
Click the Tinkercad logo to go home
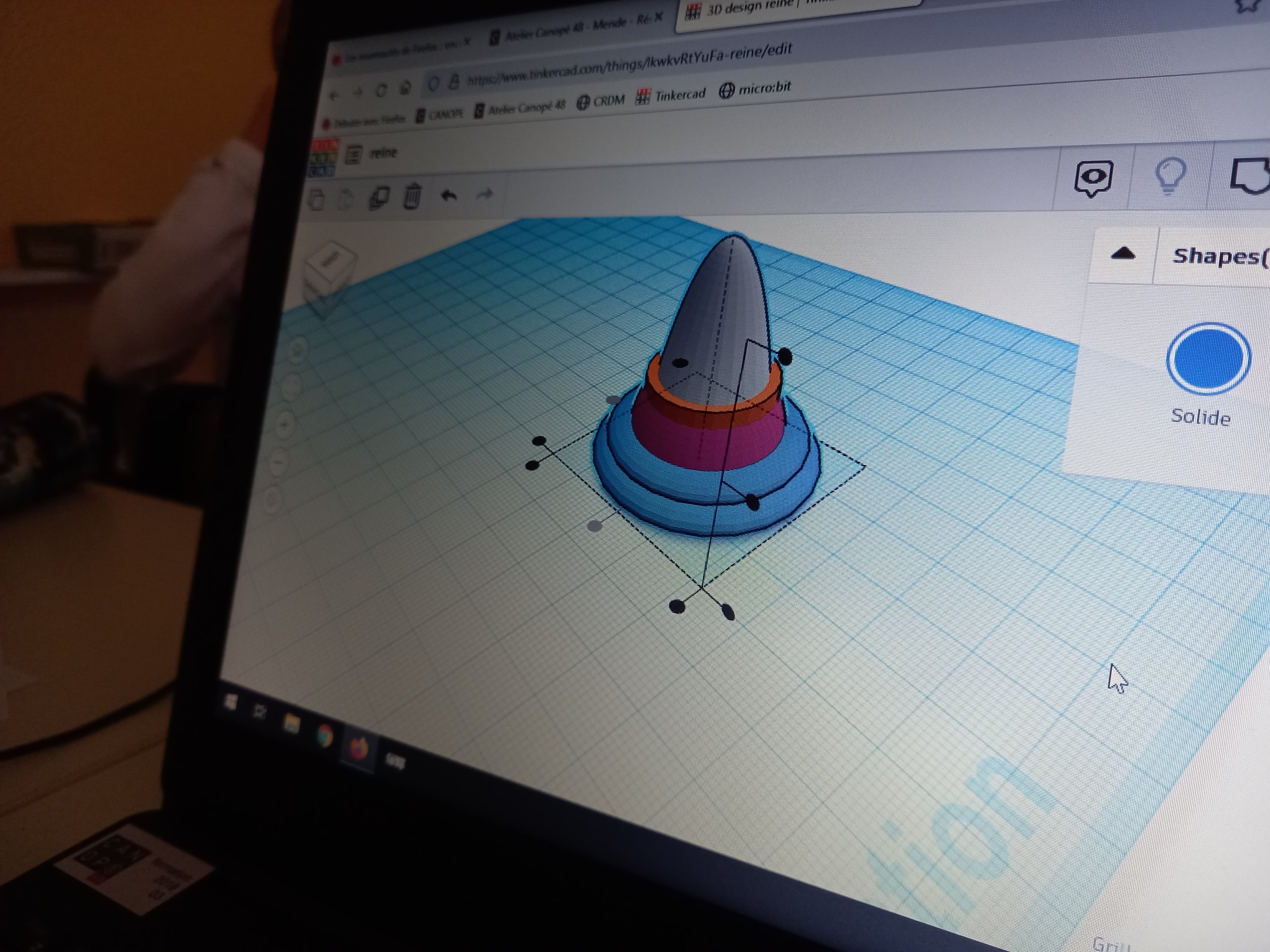[323, 159]
